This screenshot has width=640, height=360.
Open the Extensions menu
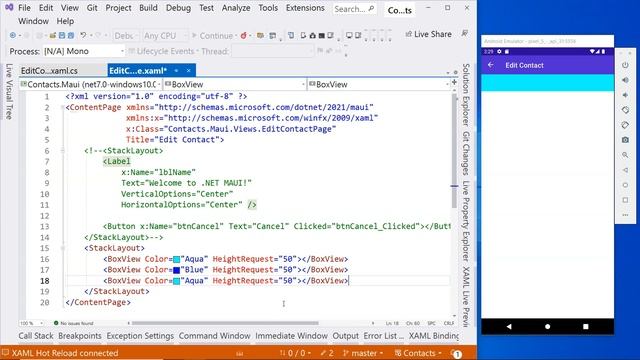[305, 8]
